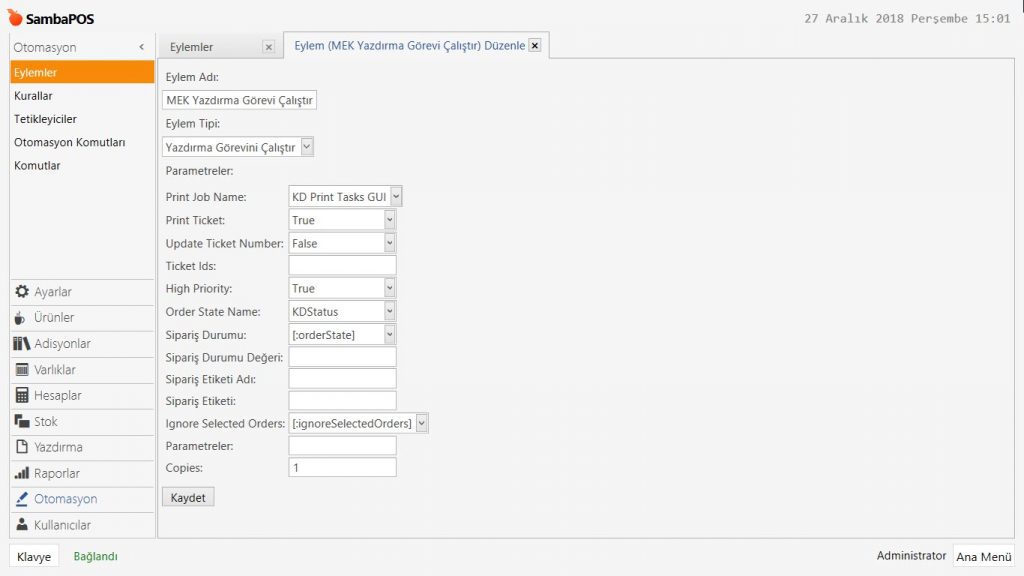Close the Eylem Düzenle tab
Screen dimensions: 1024x576
[535, 45]
